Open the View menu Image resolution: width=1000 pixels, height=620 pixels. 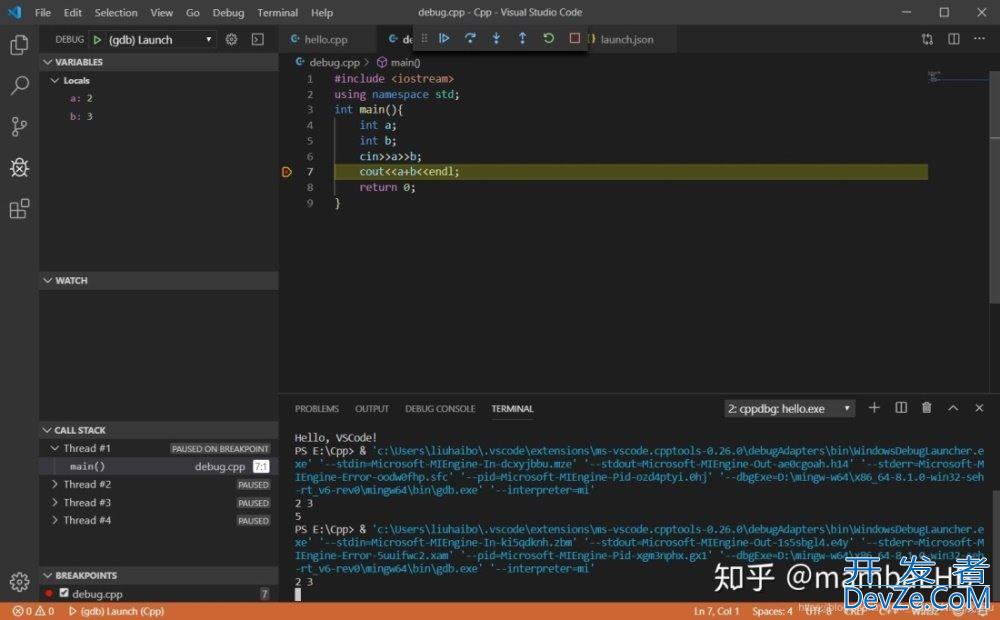point(161,12)
